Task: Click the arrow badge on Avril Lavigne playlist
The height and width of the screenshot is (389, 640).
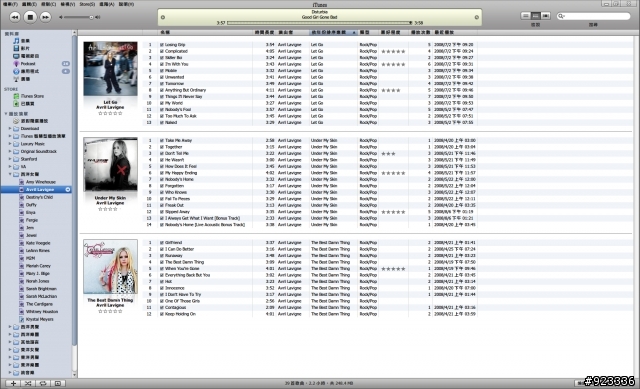Action: point(68,189)
